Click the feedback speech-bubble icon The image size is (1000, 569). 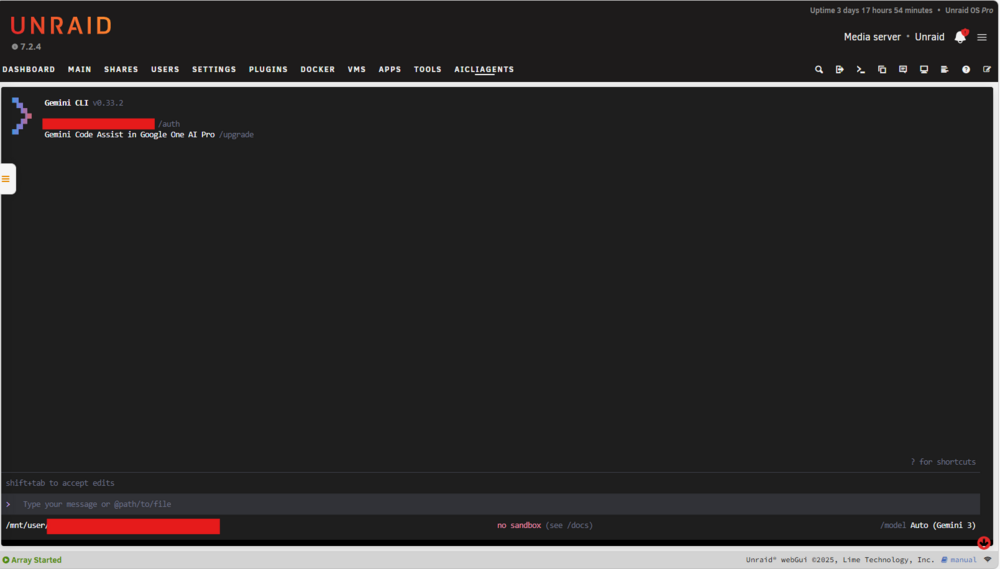903,70
